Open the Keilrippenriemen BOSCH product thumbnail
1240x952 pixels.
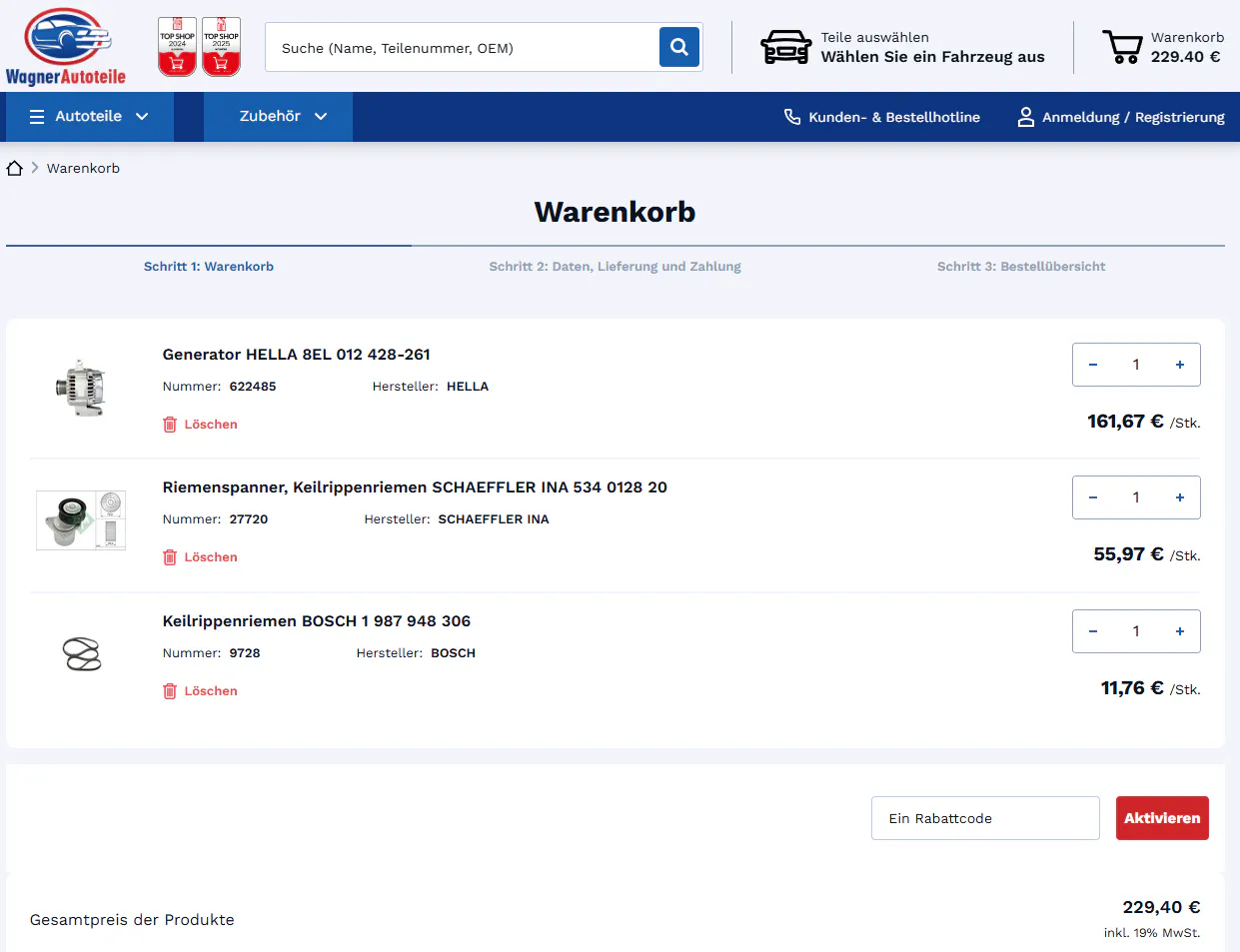82,654
